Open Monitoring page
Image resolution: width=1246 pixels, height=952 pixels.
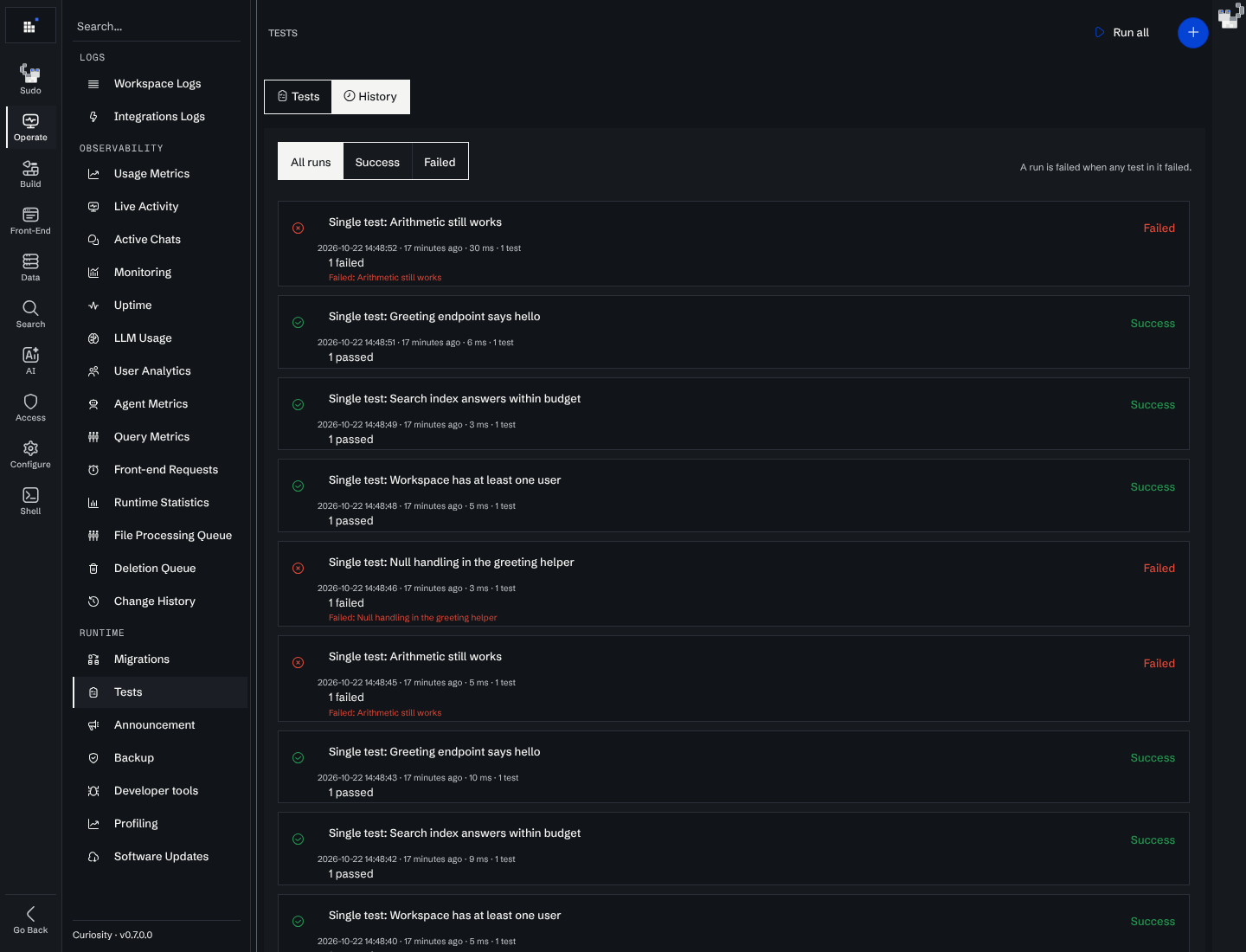(160, 273)
